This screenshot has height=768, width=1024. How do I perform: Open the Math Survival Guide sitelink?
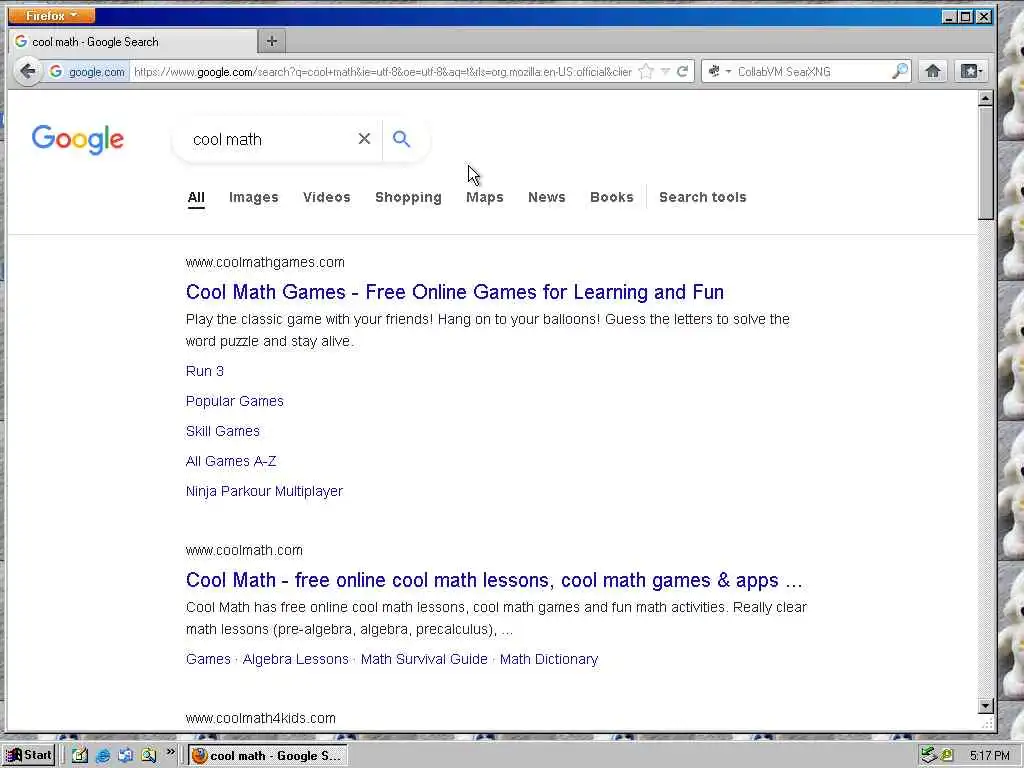click(x=424, y=659)
